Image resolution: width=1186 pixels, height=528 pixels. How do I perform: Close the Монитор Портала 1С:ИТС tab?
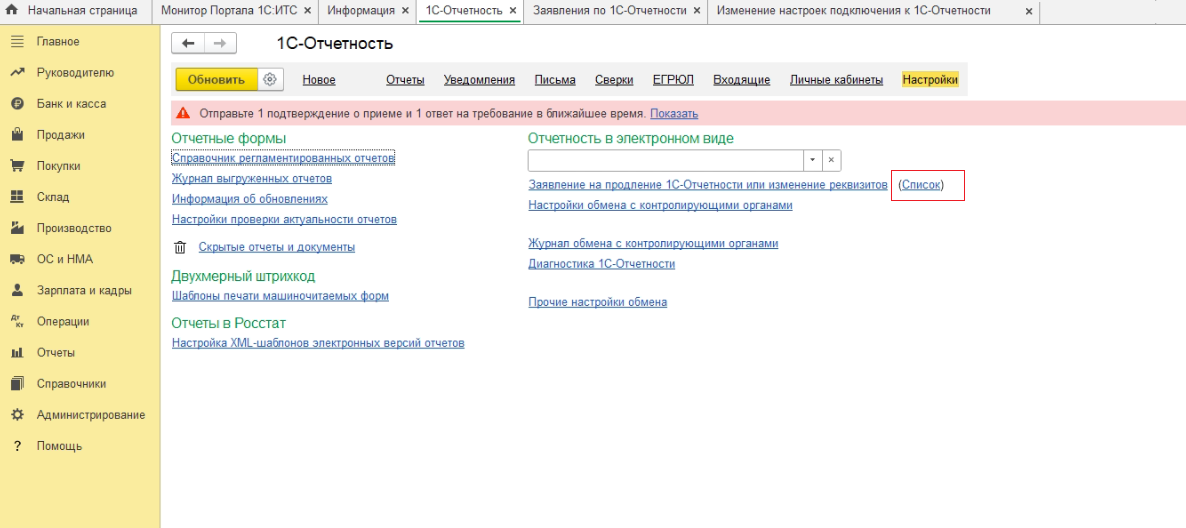307,11
